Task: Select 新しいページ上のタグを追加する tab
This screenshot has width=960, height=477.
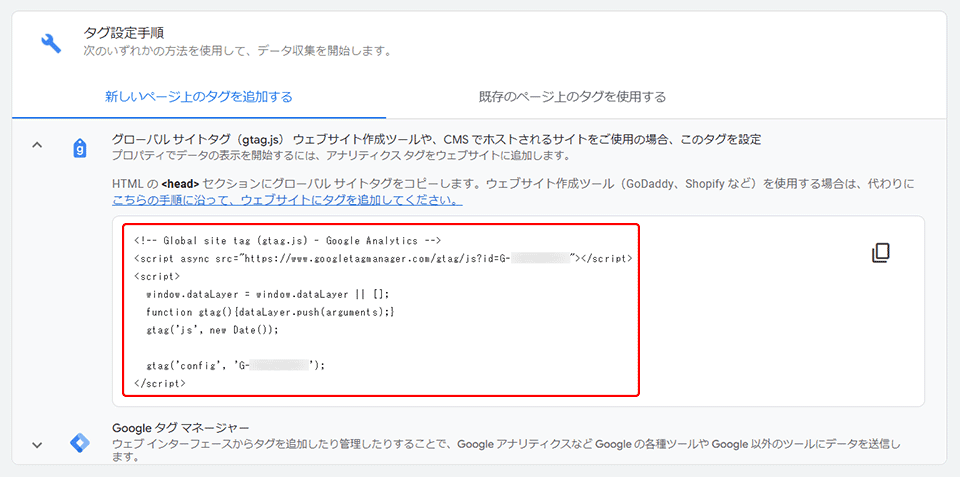Action: pyautogui.click(x=198, y=97)
